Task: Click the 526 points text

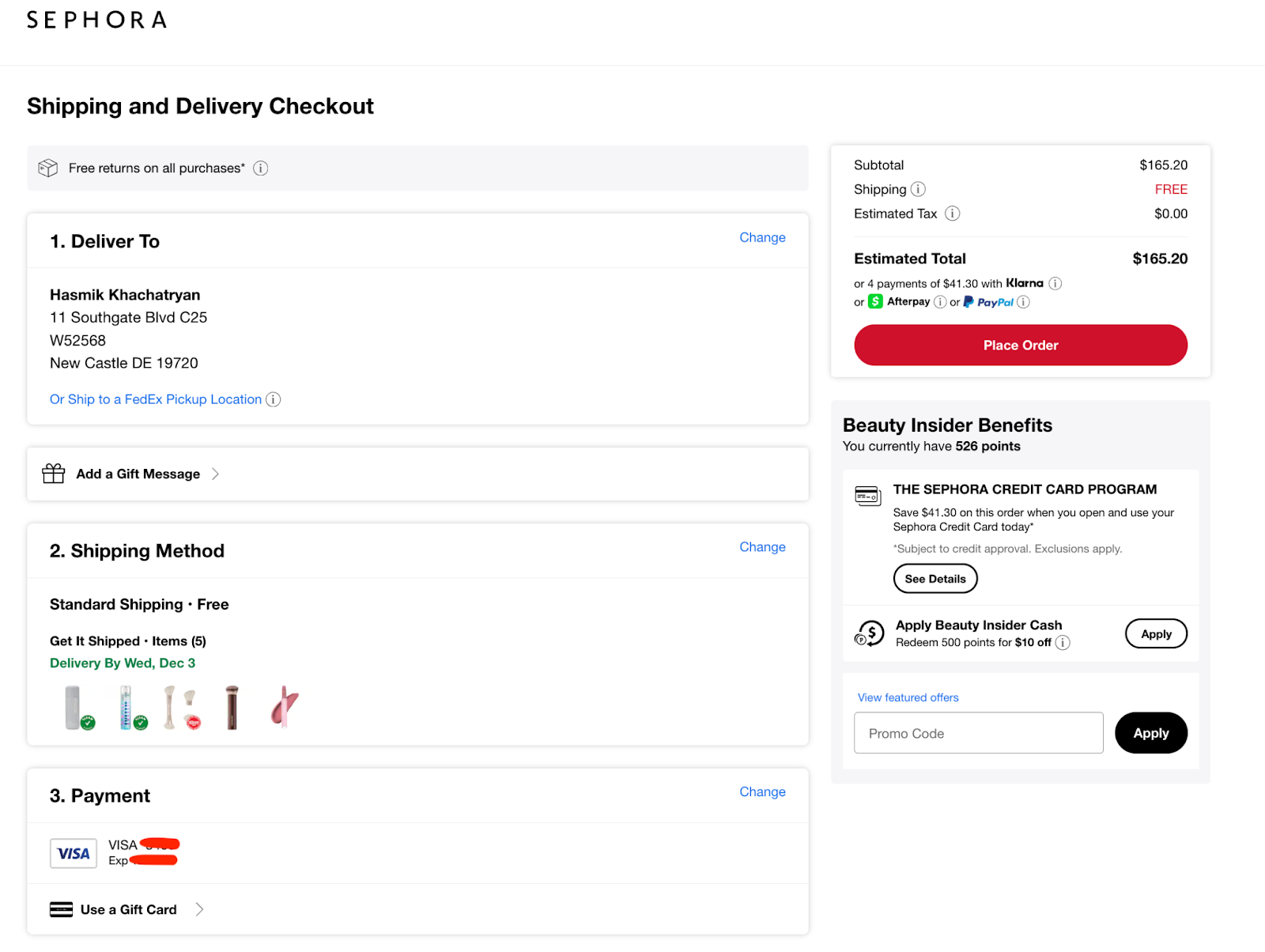Action: (x=987, y=446)
